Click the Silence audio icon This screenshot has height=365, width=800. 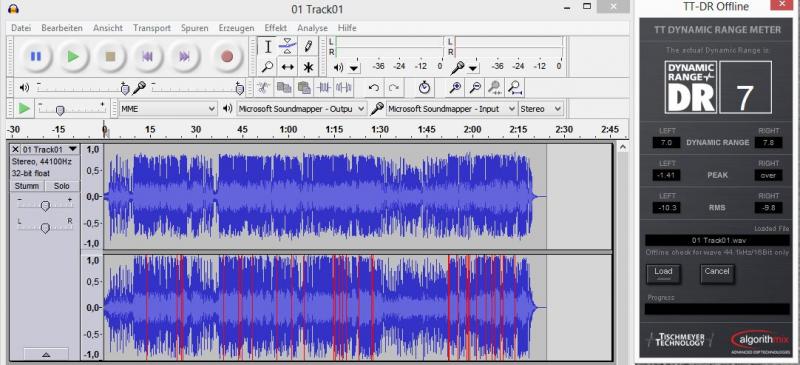(344, 88)
